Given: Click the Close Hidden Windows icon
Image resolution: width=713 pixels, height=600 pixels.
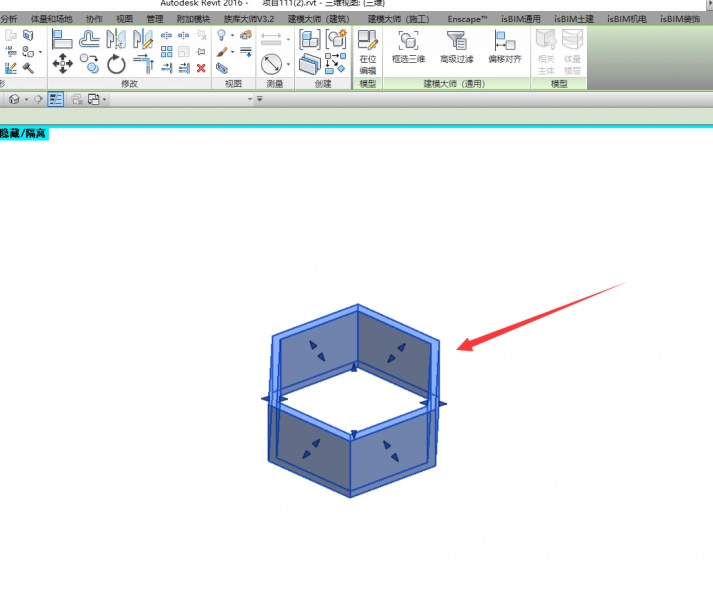Looking at the screenshot, I should [77, 99].
